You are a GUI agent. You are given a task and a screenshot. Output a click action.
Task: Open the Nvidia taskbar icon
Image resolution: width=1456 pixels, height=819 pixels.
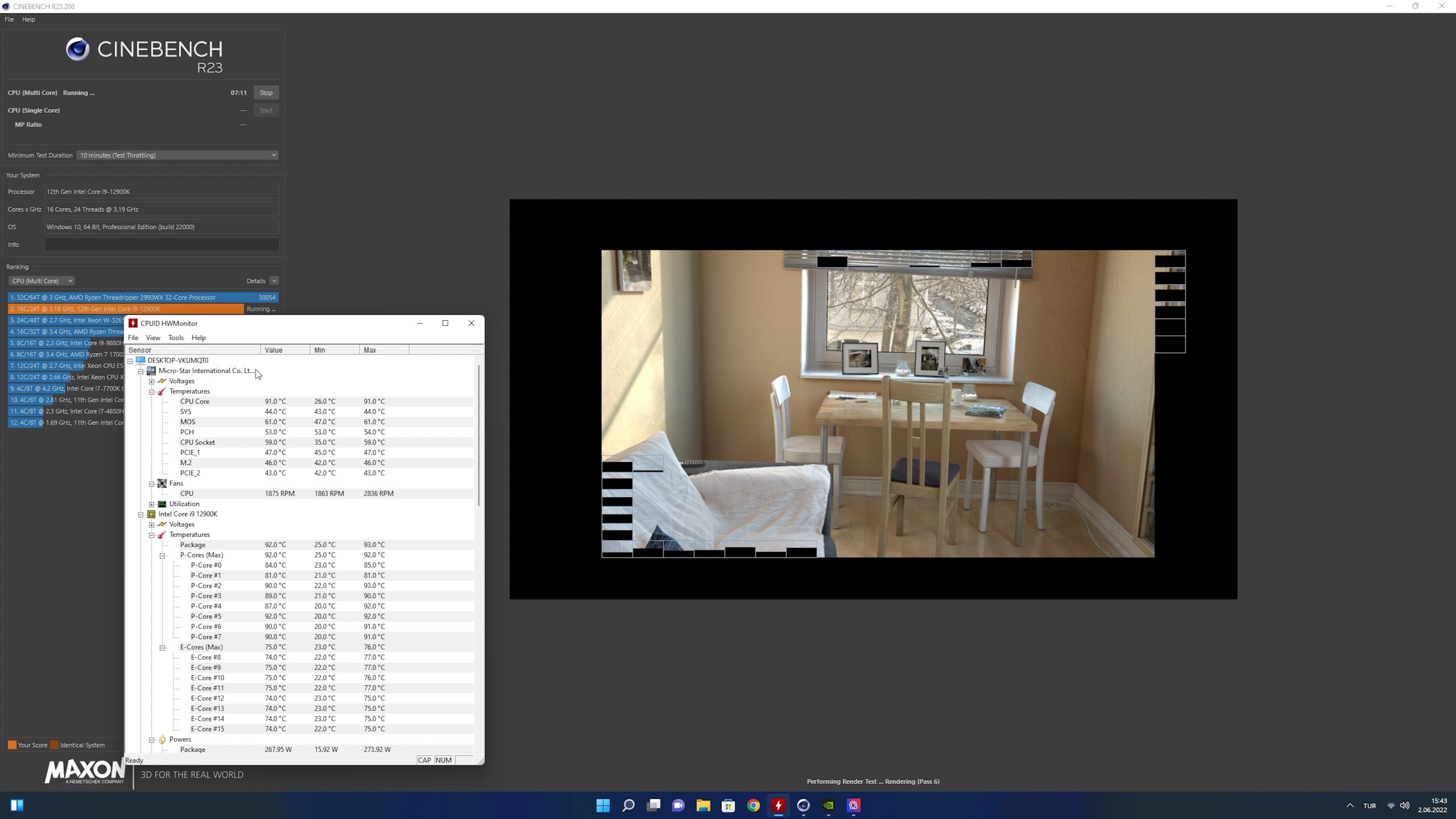(828, 805)
